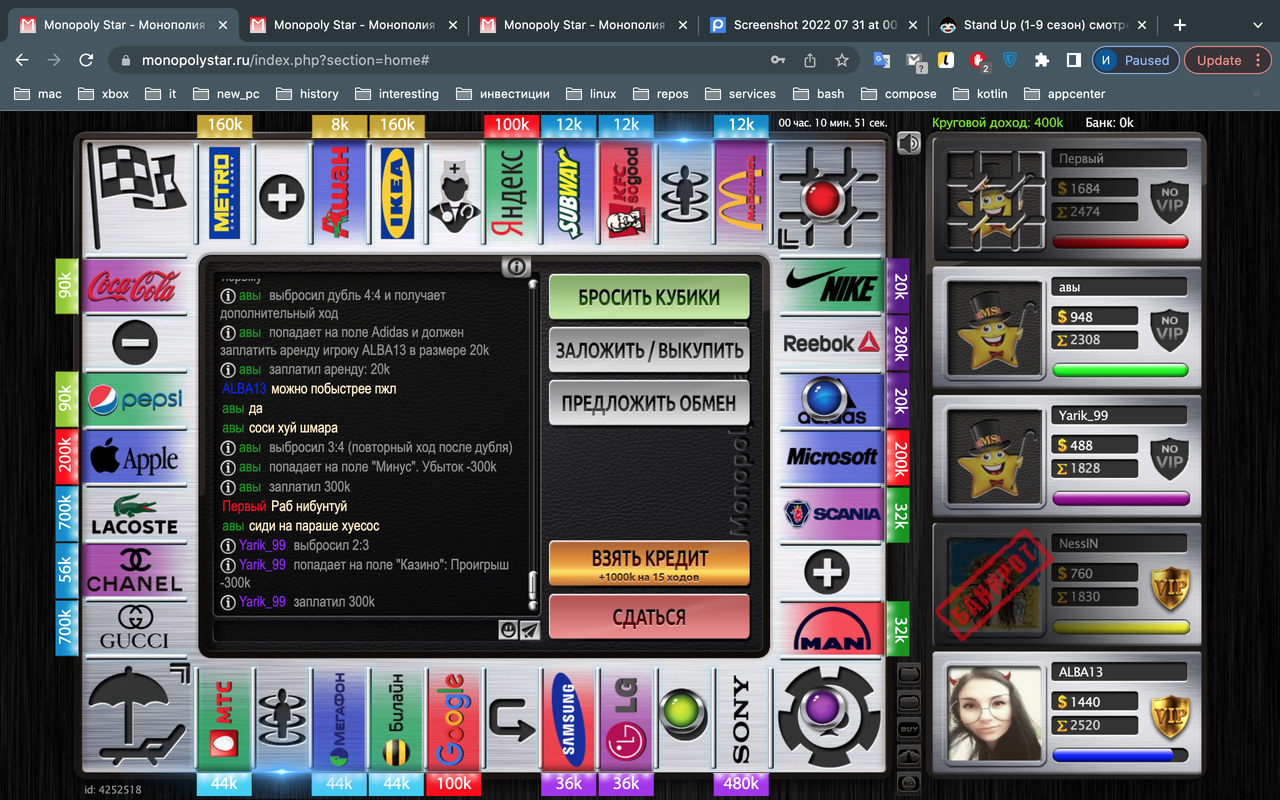Select the Scania board tile

point(832,514)
